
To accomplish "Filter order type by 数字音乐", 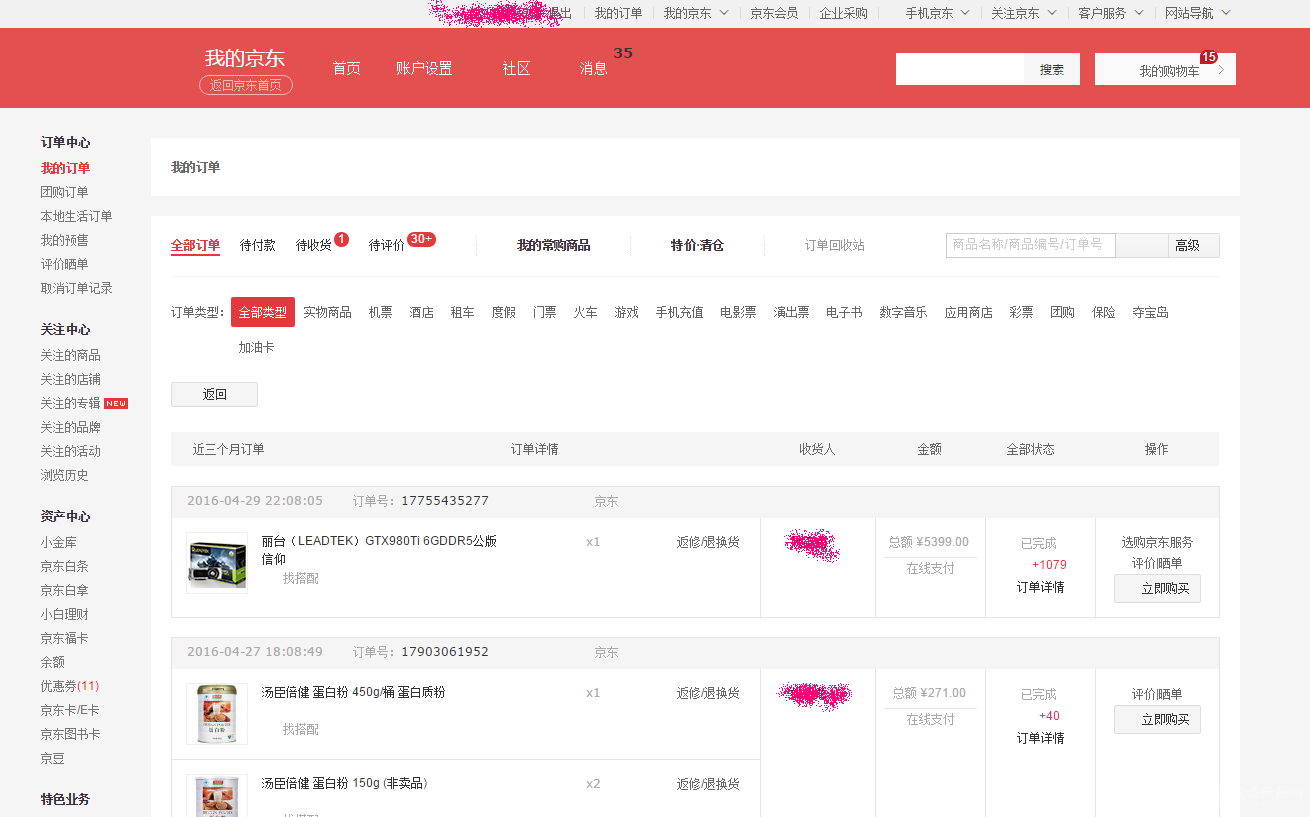I will click(x=903, y=312).
